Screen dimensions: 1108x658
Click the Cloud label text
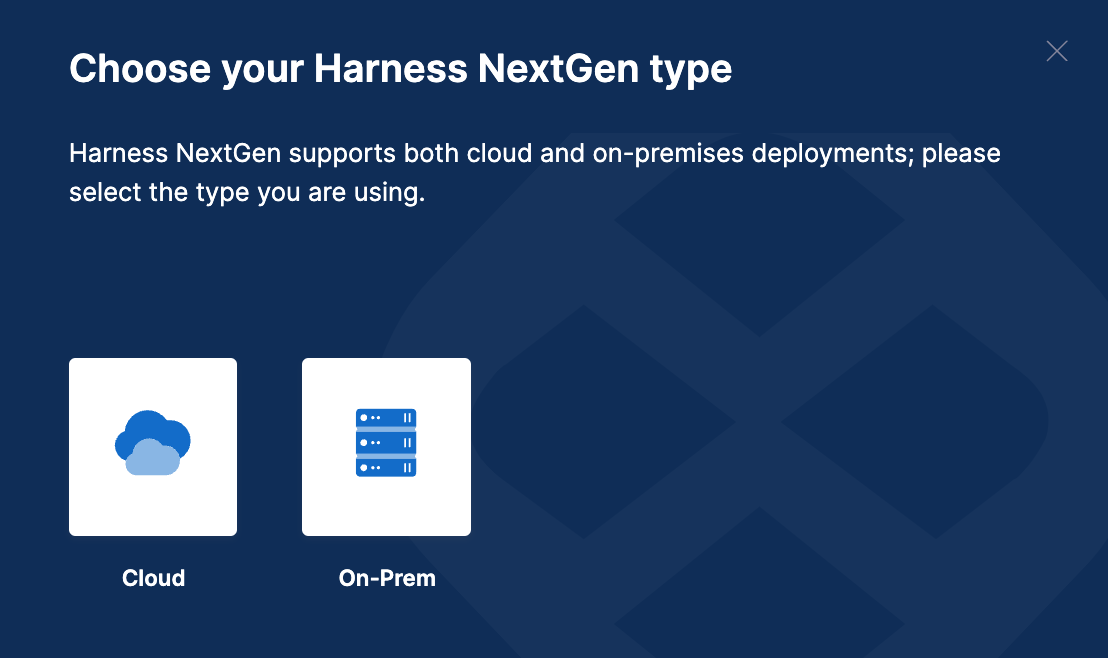click(152, 578)
